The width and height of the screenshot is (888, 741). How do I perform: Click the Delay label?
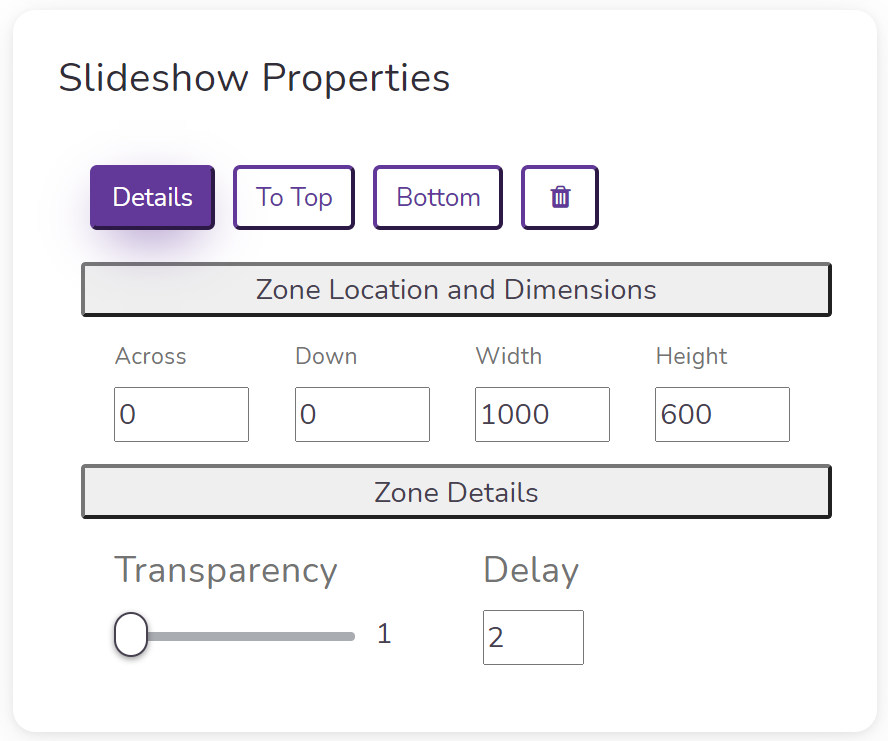pyautogui.click(x=531, y=570)
